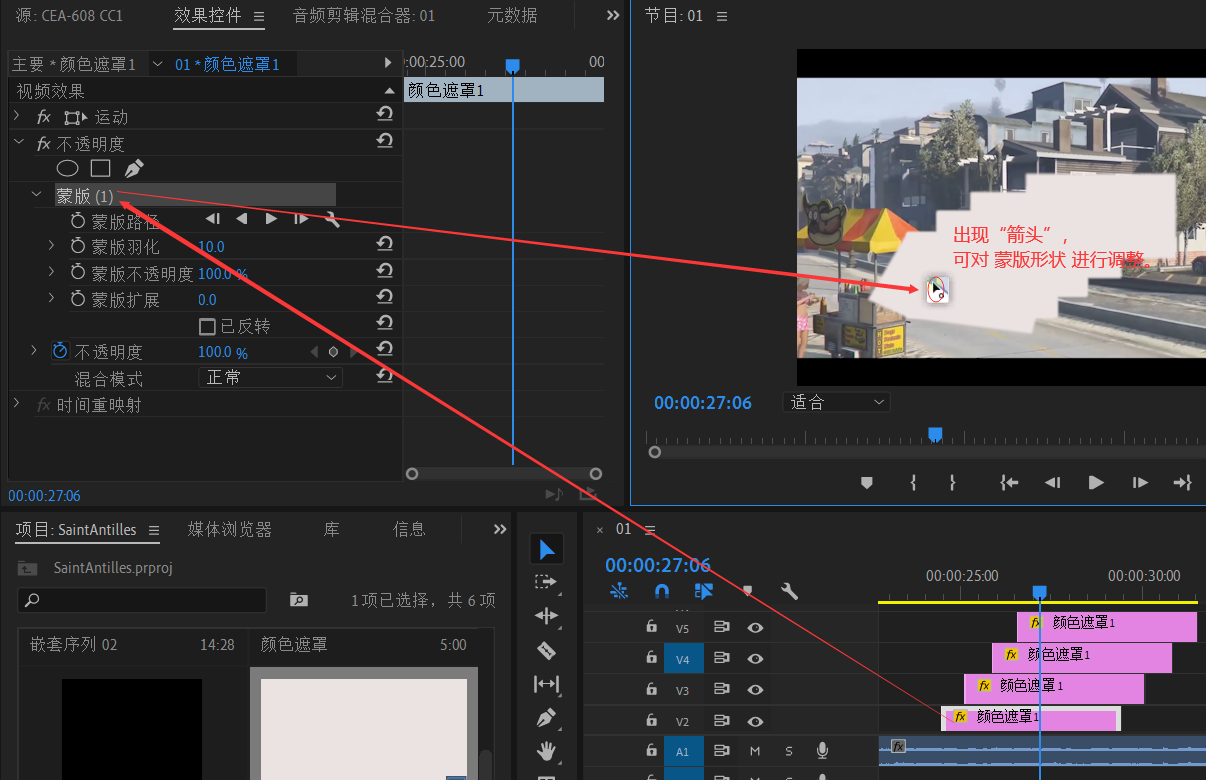This screenshot has height=780, width=1206.
Task: Open the 适合 zoom level dropdown
Action: point(836,402)
